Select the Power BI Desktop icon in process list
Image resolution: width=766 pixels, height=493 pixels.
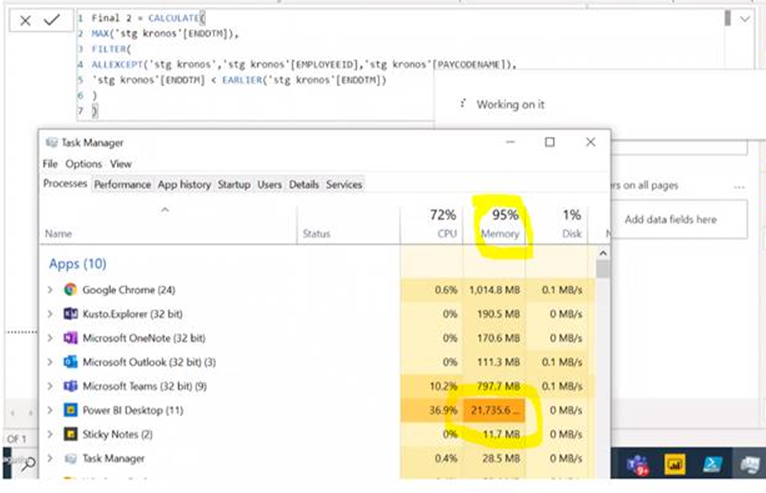pyautogui.click(x=70, y=410)
